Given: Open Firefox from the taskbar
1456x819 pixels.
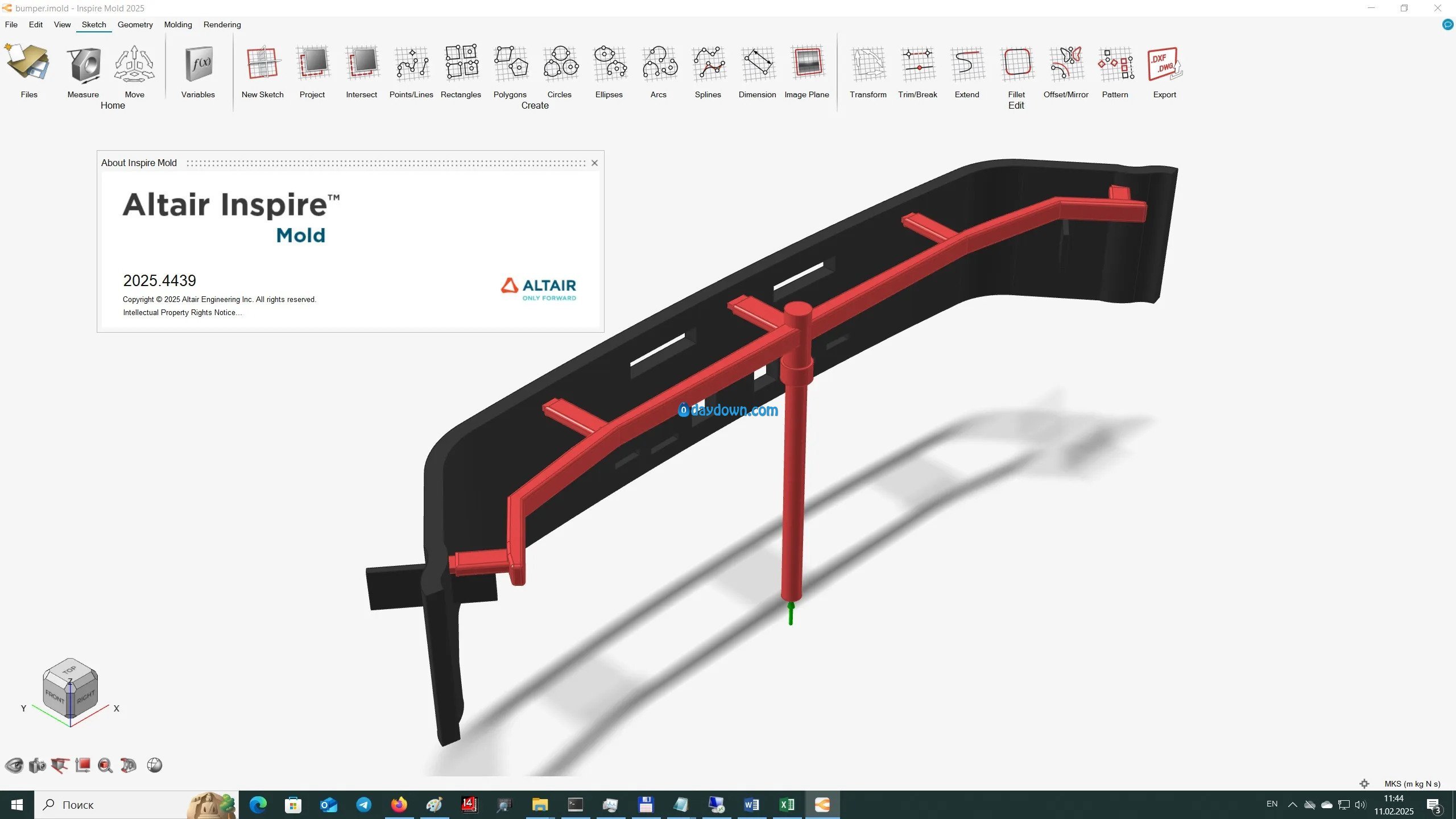Looking at the screenshot, I should pos(399,805).
